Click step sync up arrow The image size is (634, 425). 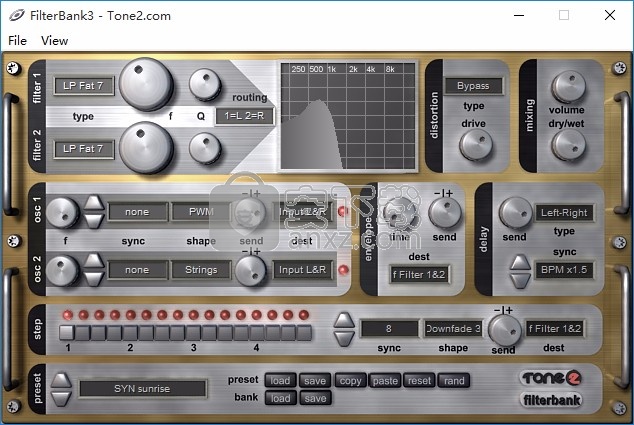pos(344,320)
